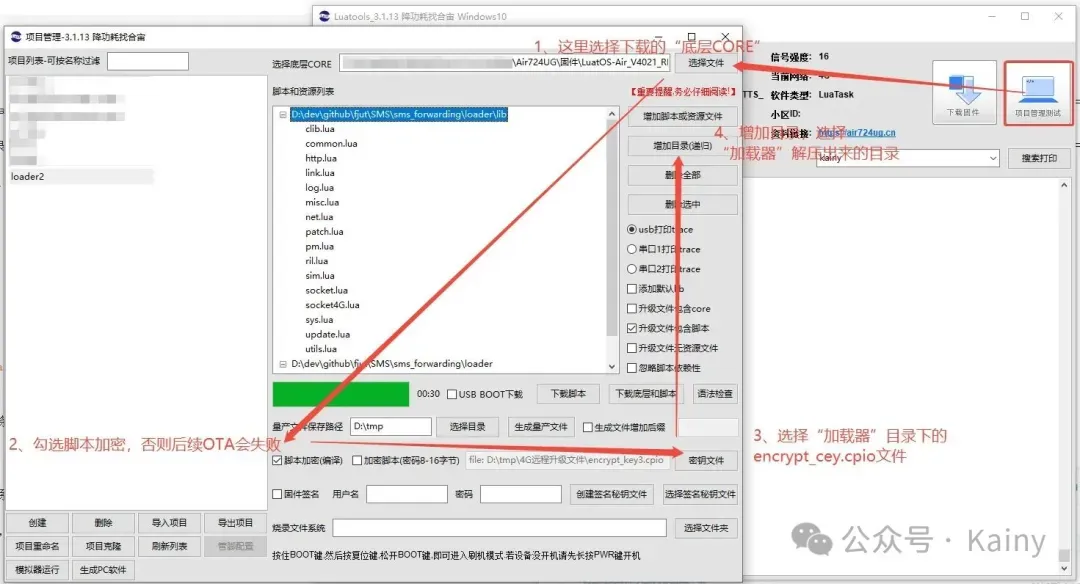Screen dimensions: 1080x584
Task: Click 选择文件夹 button
Action: (x=706, y=528)
